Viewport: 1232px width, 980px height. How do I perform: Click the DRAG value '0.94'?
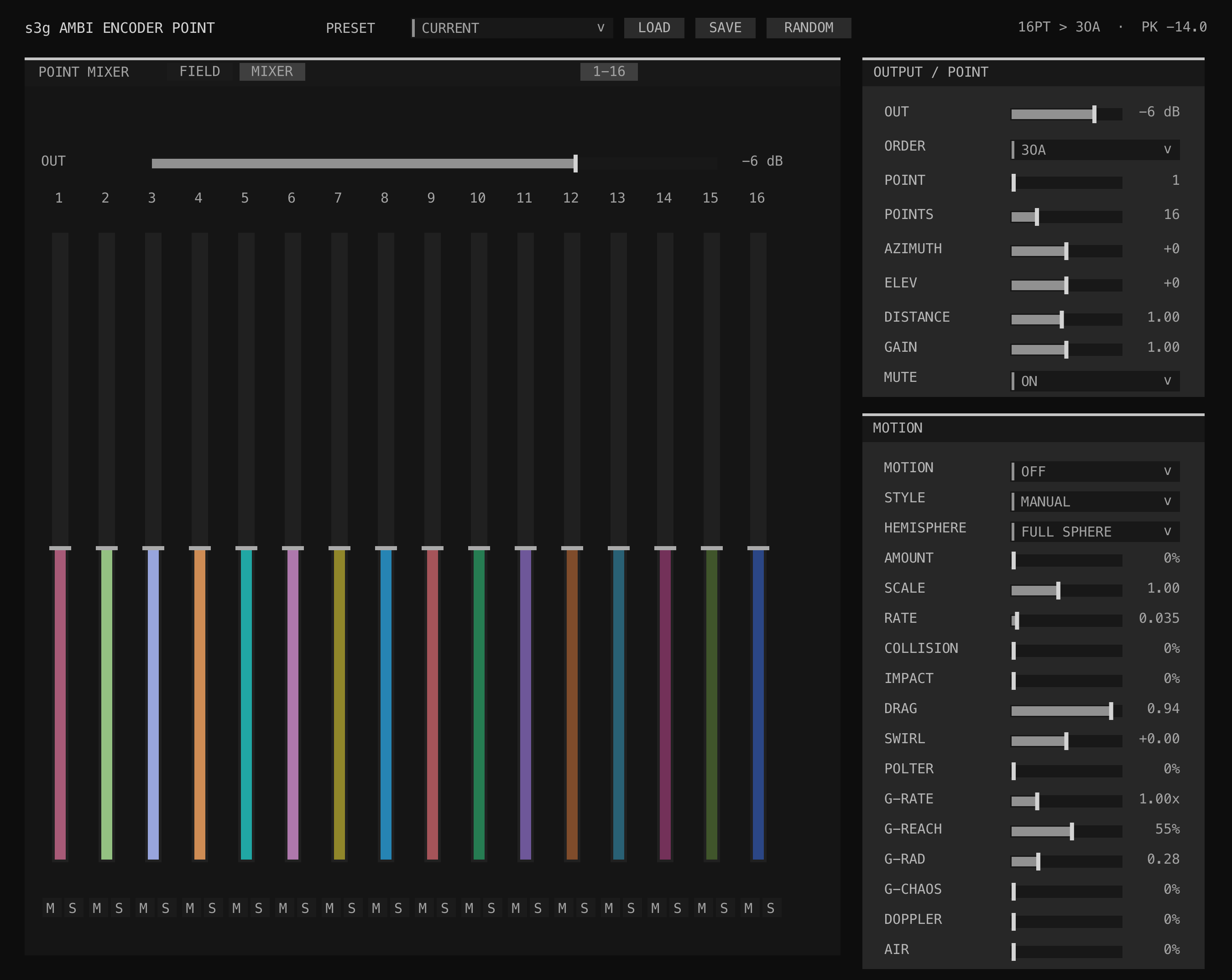1164,709
